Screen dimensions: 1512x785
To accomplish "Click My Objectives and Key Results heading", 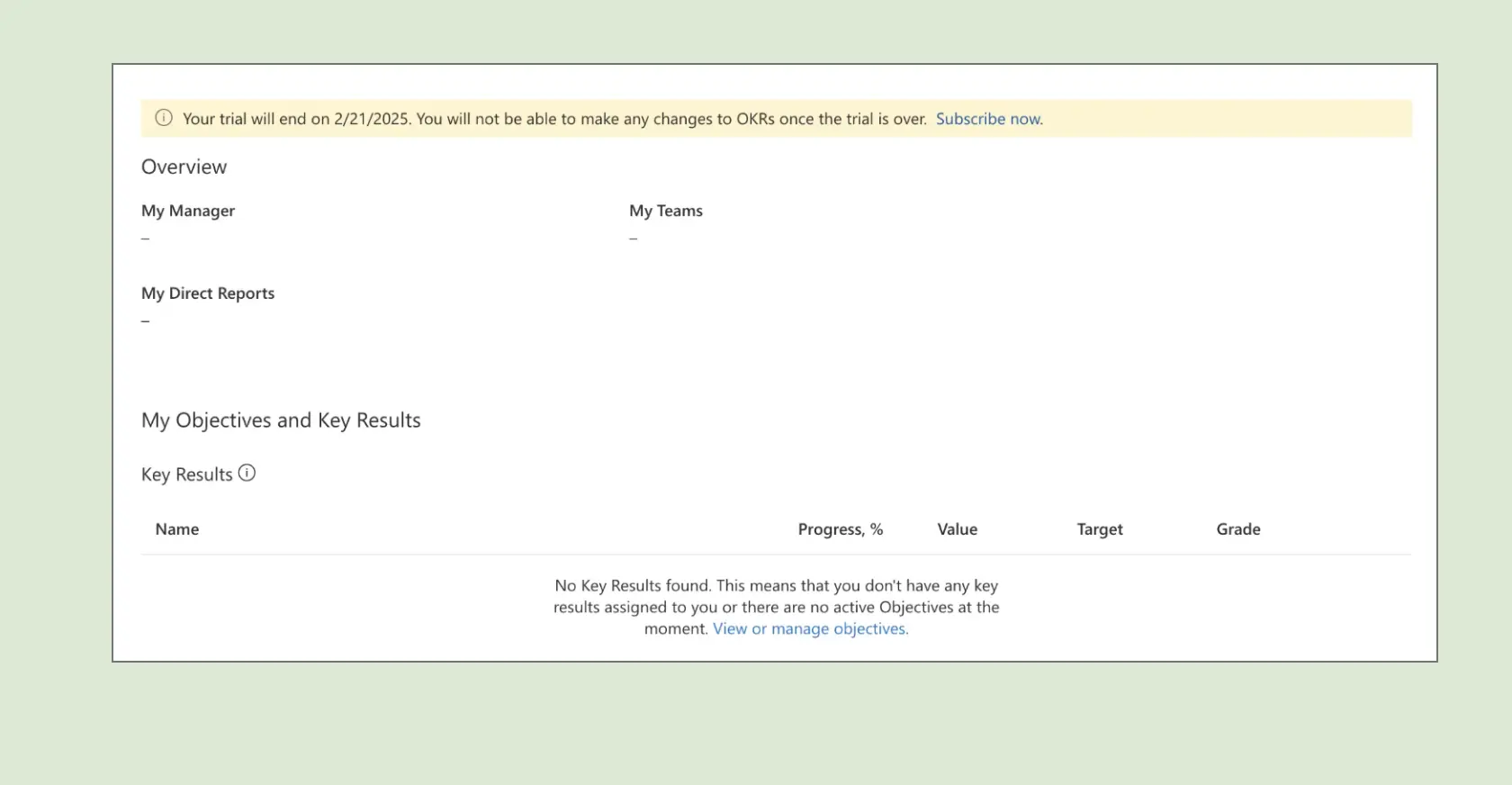I will [x=281, y=420].
